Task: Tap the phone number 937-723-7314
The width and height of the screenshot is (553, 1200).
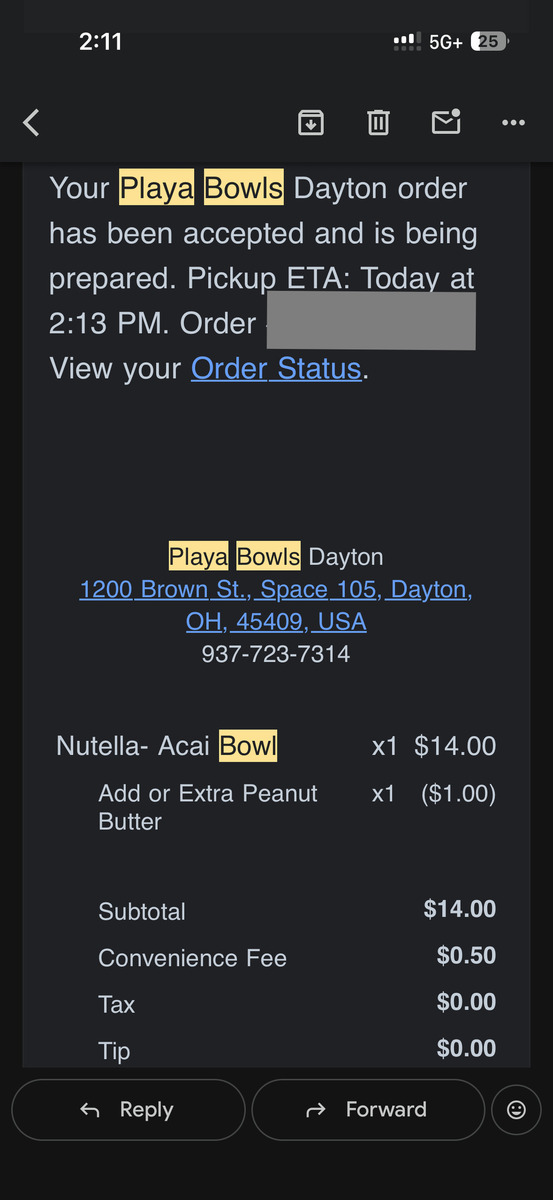Action: pos(276,655)
